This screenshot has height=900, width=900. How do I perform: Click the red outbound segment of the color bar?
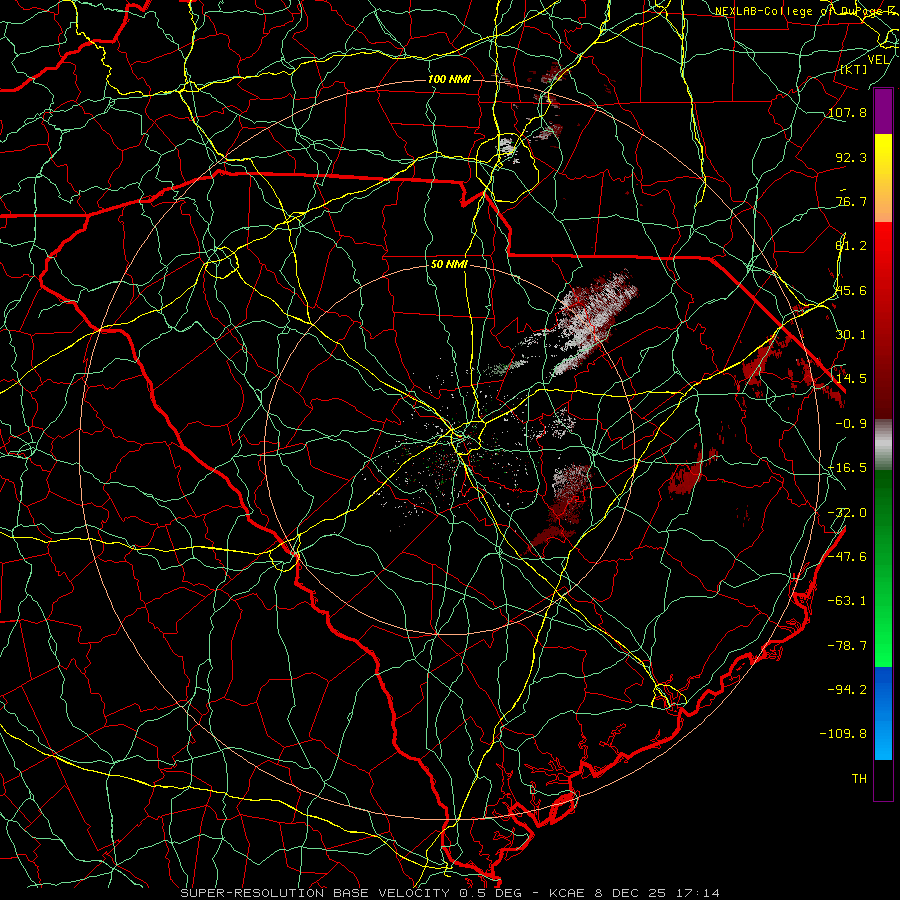[x=883, y=321]
